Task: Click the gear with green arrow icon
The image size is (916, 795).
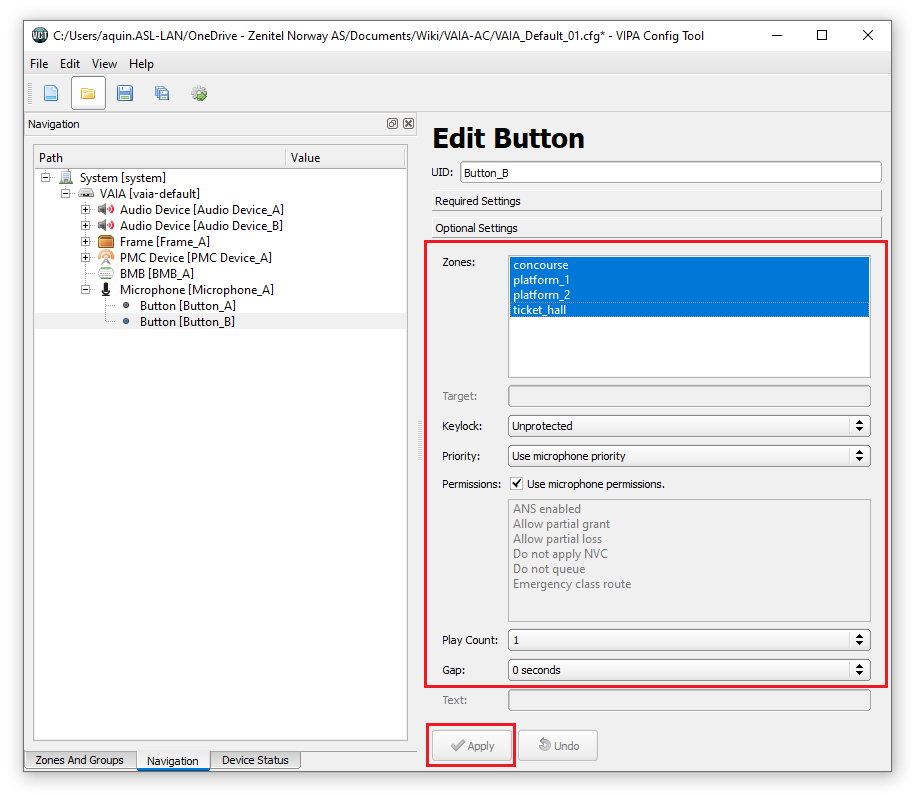Action: [x=199, y=93]
